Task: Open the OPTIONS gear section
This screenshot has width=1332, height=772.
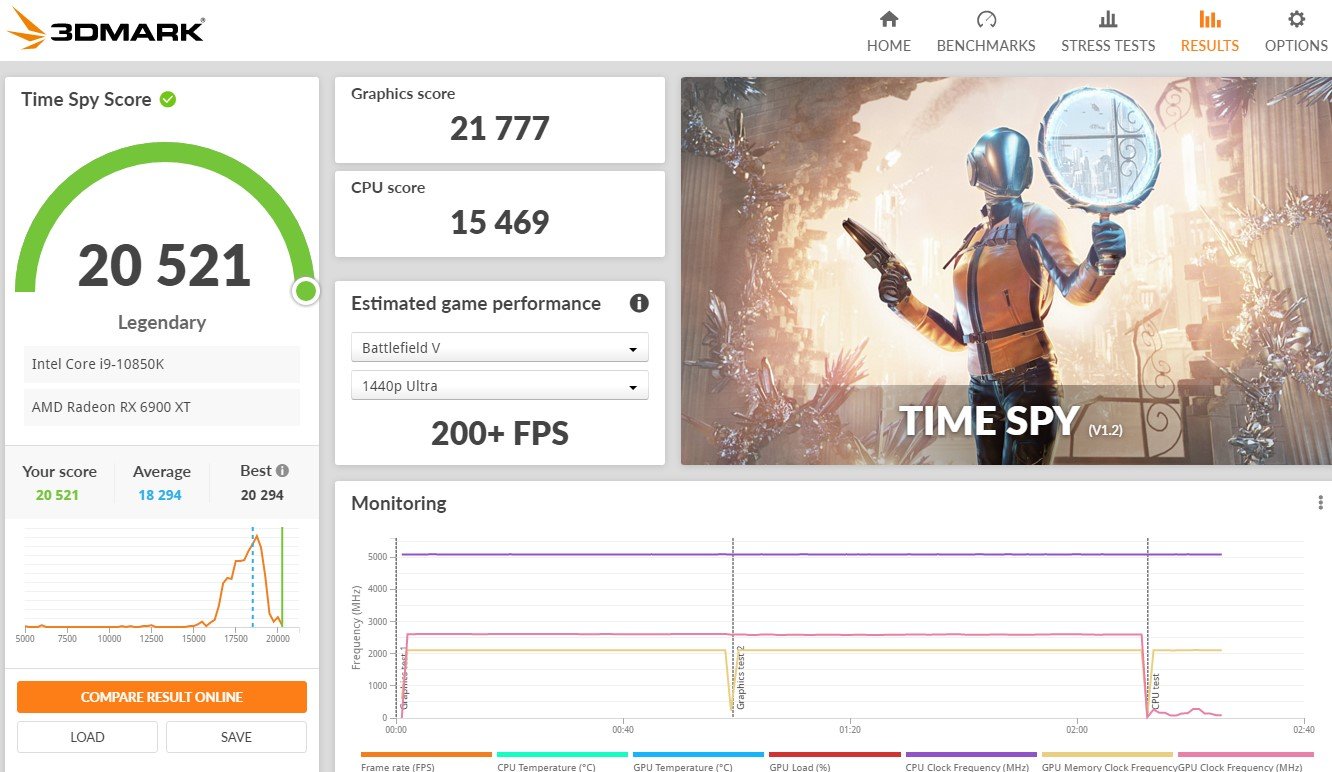Action: coord(1296,32)
